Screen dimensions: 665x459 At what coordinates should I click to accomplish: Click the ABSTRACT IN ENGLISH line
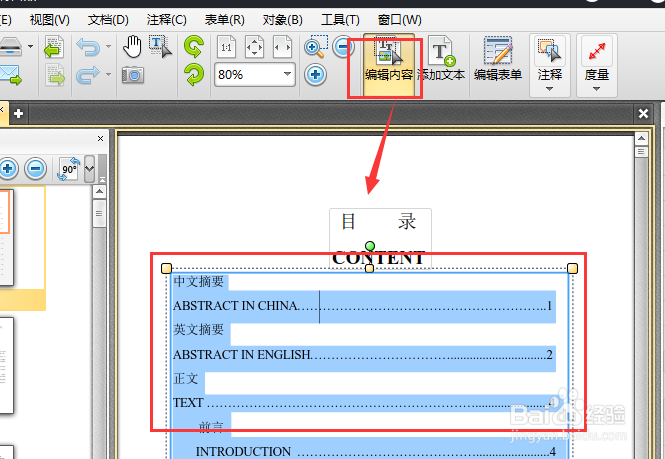[363, 354]
